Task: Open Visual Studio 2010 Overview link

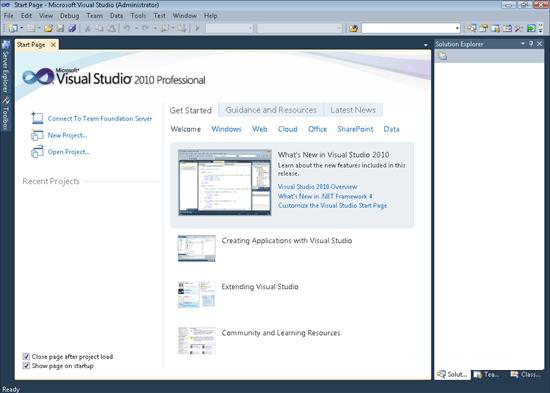Action: [x=317, y=187]
